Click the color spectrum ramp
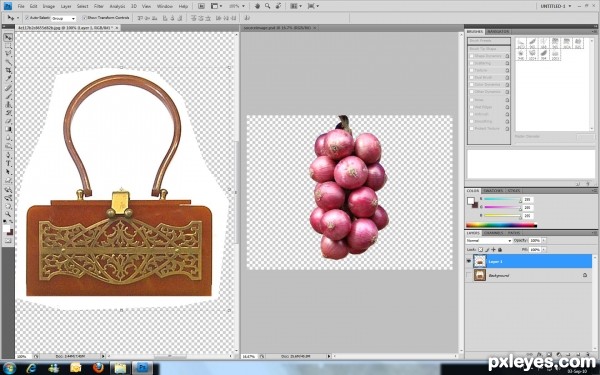600x375 pixels. pos(501,225)
